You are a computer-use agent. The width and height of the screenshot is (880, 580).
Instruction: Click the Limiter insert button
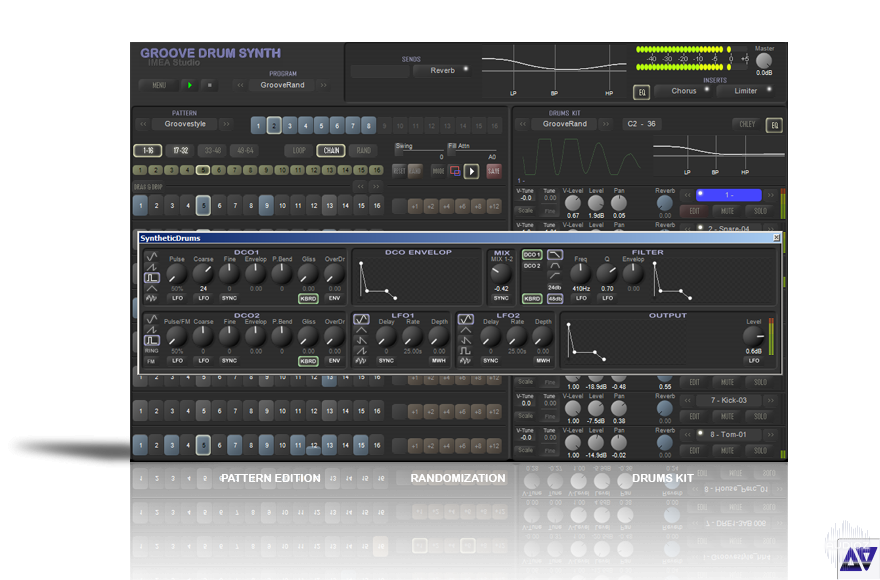(746, 91)
